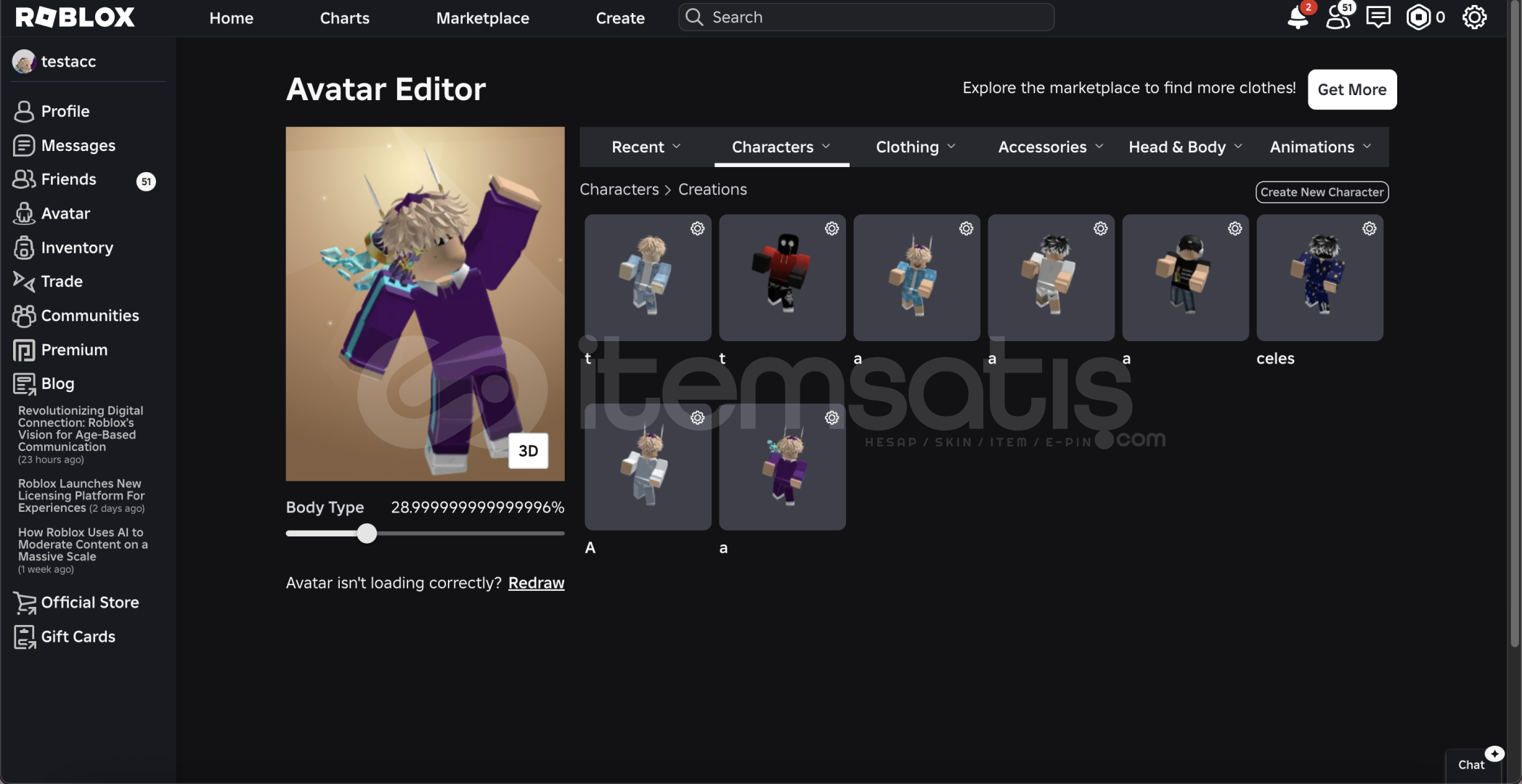Viewport: 1522px width, 784px height.
Task: Open Premium from the sidebar
Action: pos(61,350)
